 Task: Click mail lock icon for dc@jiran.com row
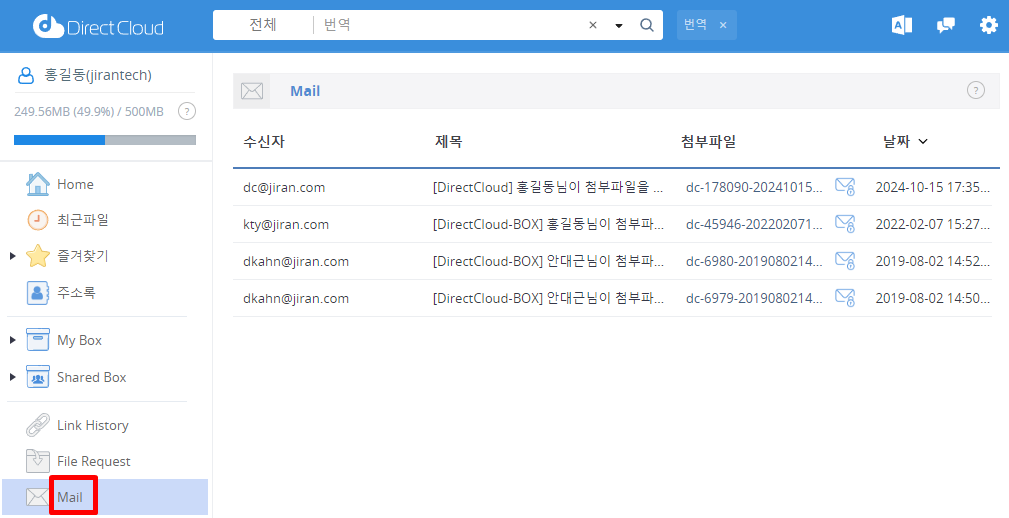tap(845, 187)
